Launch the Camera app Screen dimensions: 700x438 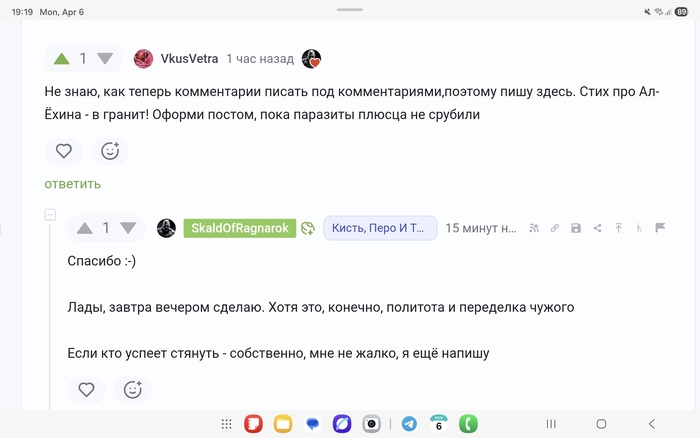point(371,424)
